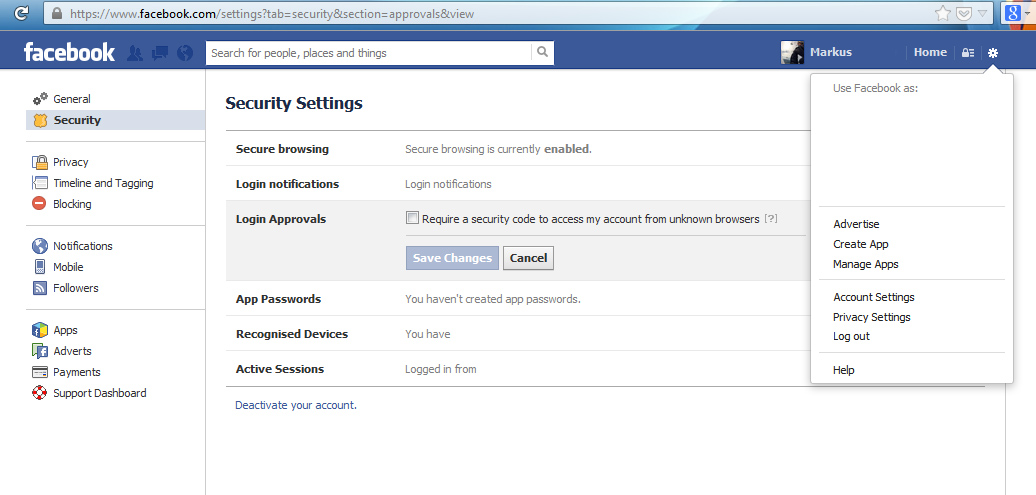Open the messages icon
The image size is (1036, 495).
(x=160, y=53)
